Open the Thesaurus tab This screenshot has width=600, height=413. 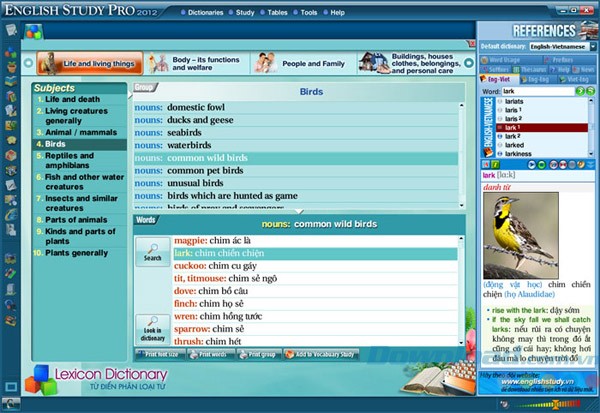pyautogui.click(x=531, y=69)
